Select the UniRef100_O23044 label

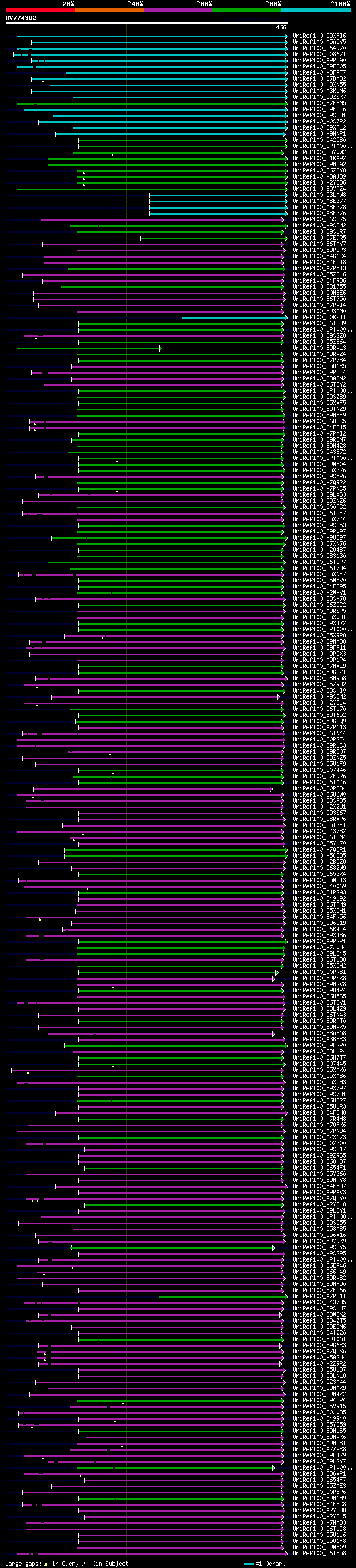319,1382
